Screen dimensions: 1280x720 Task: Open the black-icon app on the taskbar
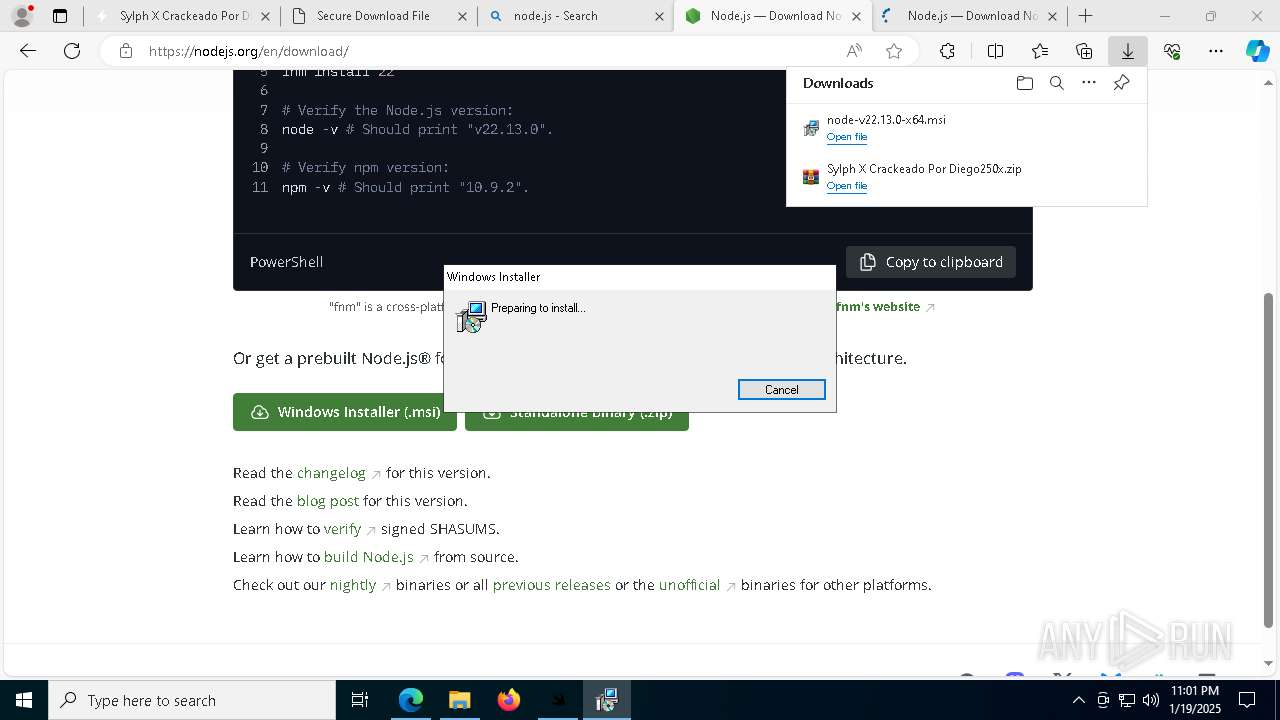click(557, 700)
